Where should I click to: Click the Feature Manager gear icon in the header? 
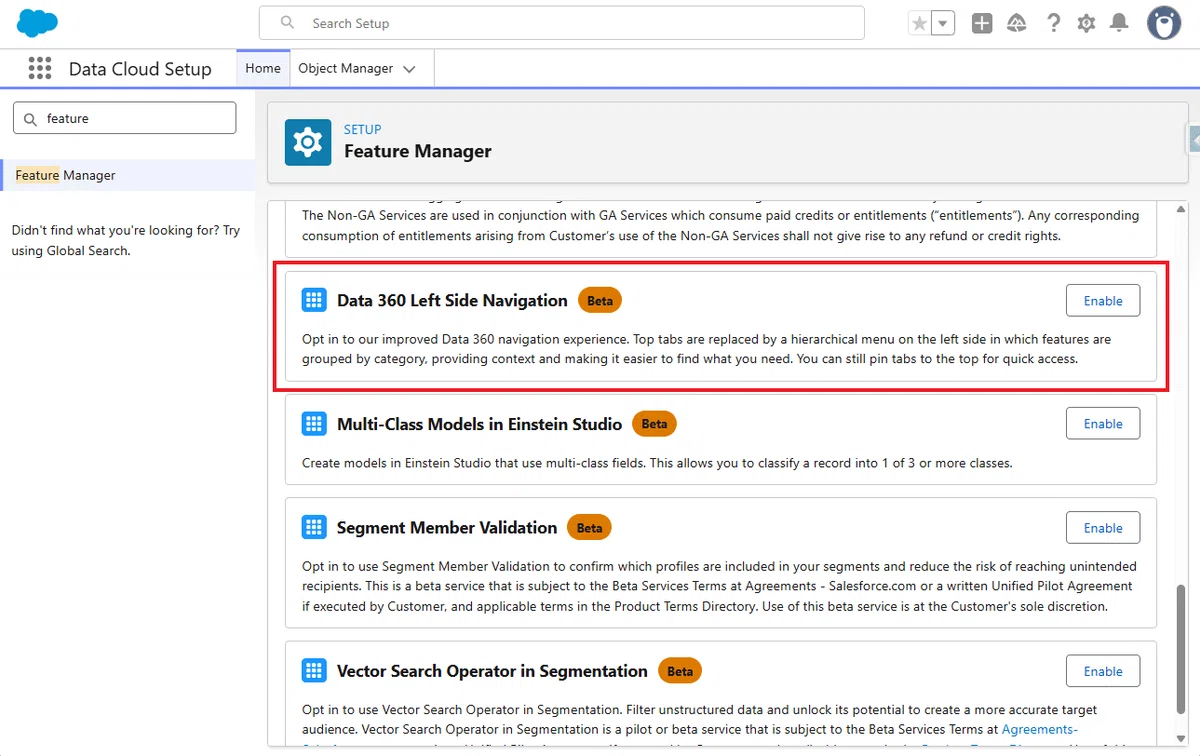[308, 142]
